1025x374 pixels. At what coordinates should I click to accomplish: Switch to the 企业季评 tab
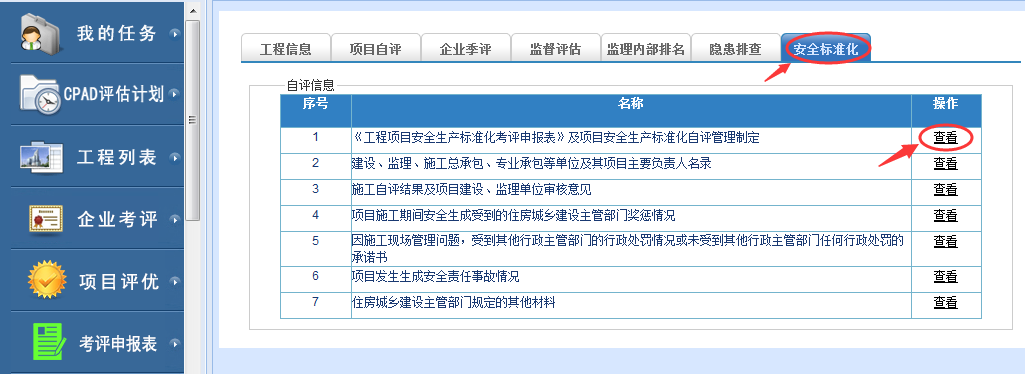[x=465, y=48]
